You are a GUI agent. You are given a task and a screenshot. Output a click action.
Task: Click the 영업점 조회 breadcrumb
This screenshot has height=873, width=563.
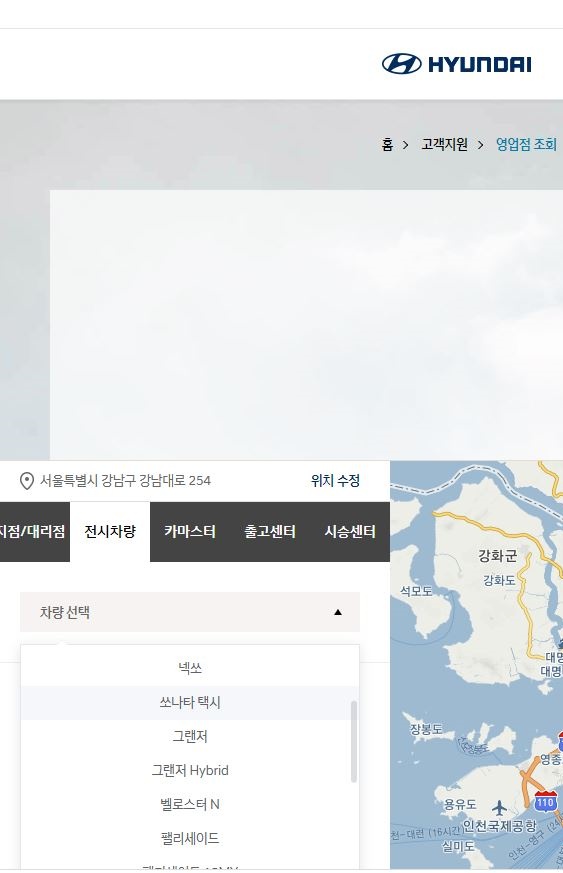pos(526,145)
